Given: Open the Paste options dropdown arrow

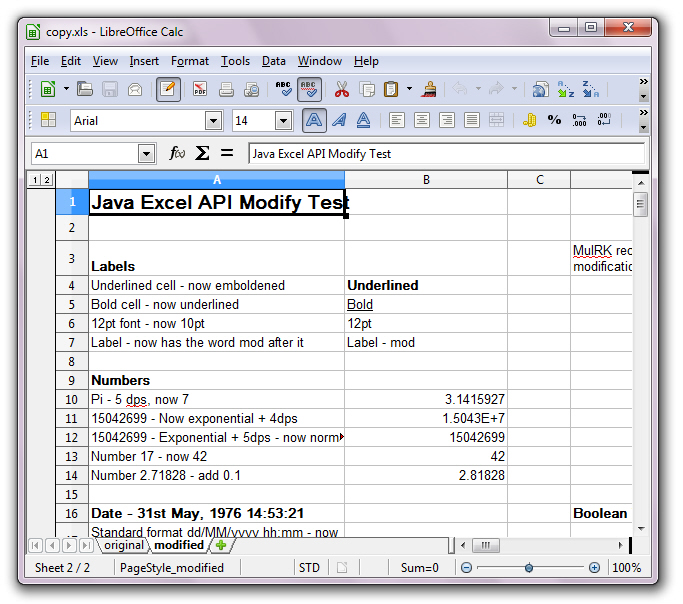Looking at the screenshot, I should 409,89.
